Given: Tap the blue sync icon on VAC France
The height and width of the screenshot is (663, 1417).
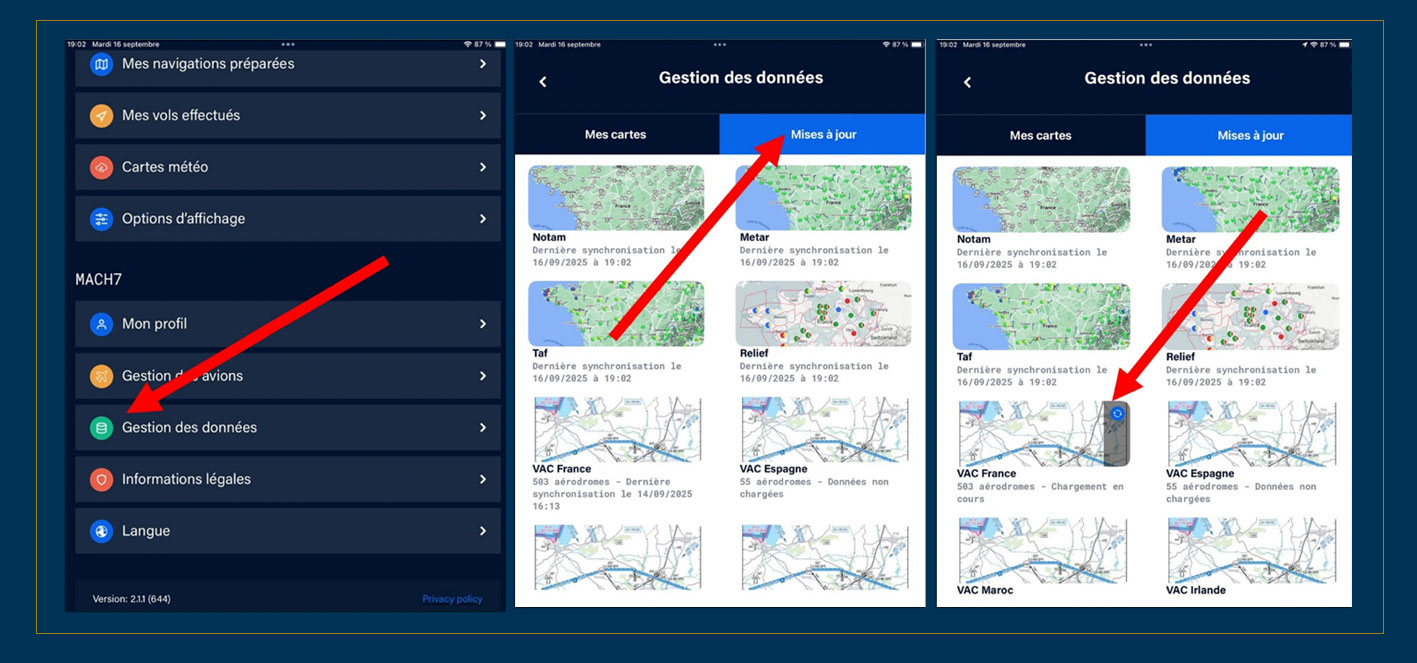Looking at the screenshot, I should [x=1117, y=413].
